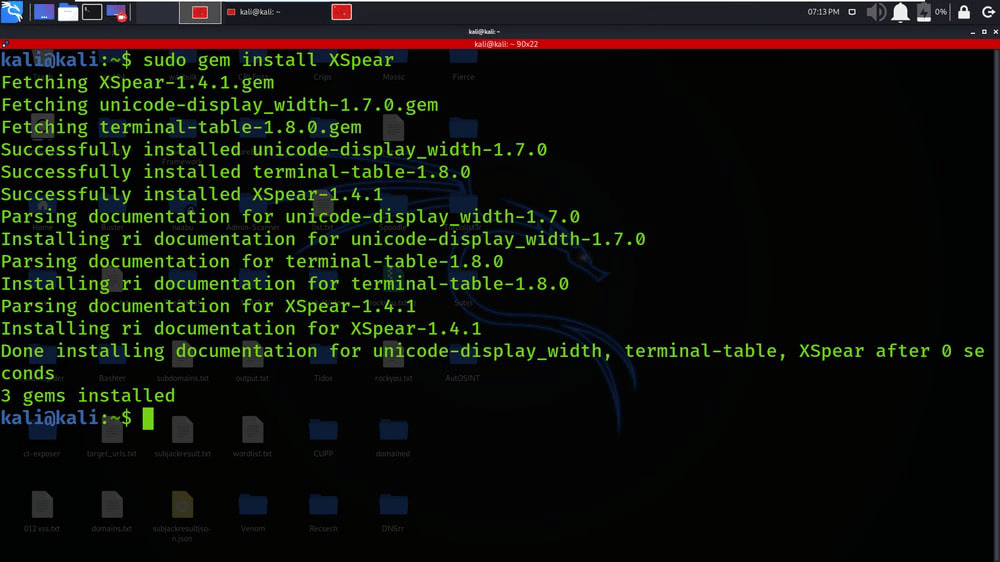Click the battery charging indicator icon

(923, 12)
